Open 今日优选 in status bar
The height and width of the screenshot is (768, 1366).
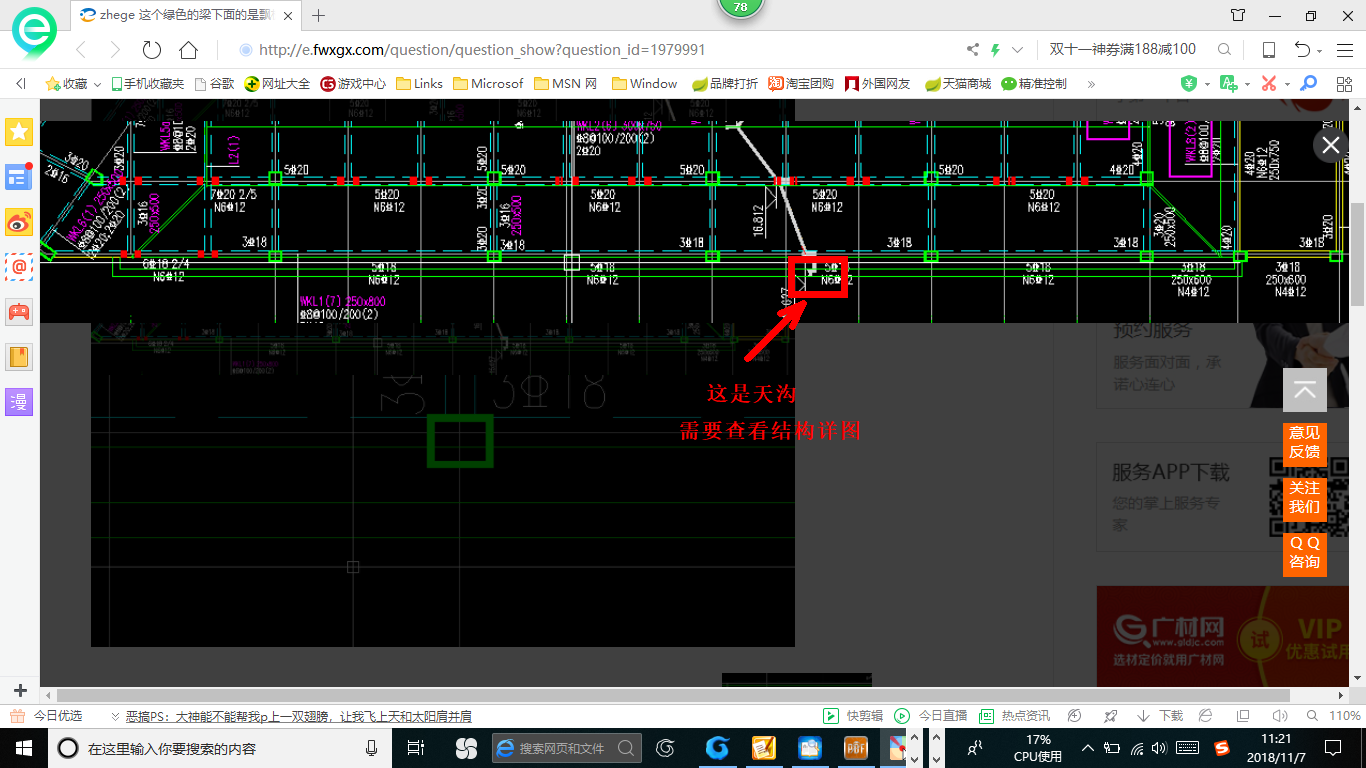coord(46,716)
